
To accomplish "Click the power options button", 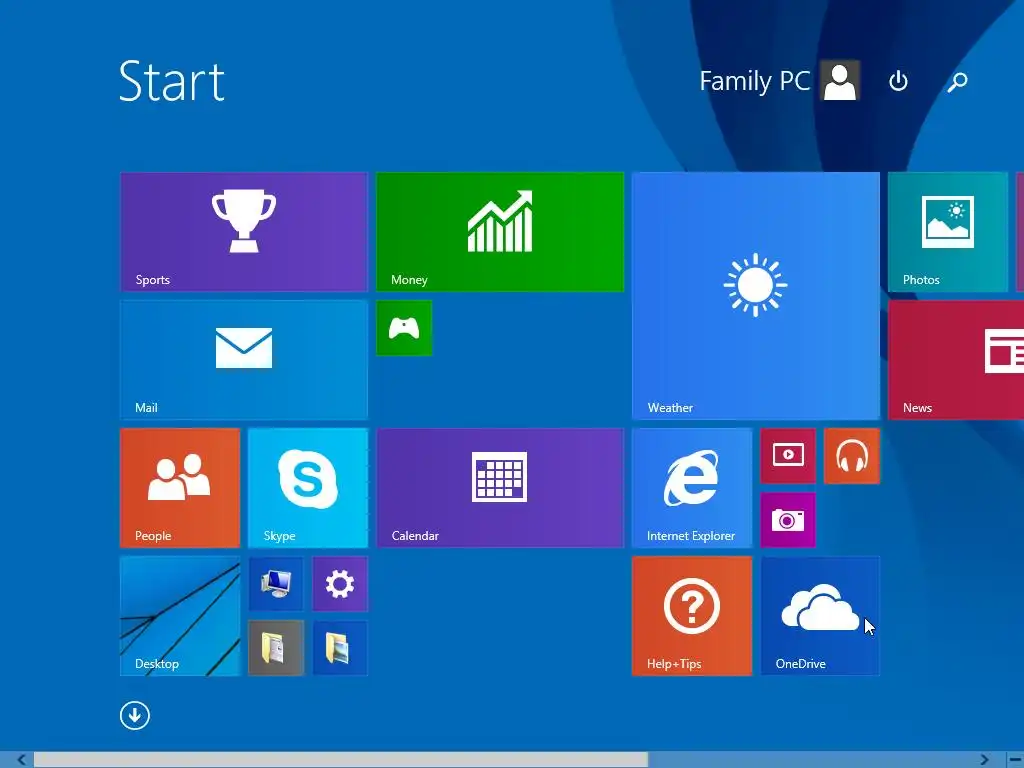I will pyautogui.click(x=898, y=81).
